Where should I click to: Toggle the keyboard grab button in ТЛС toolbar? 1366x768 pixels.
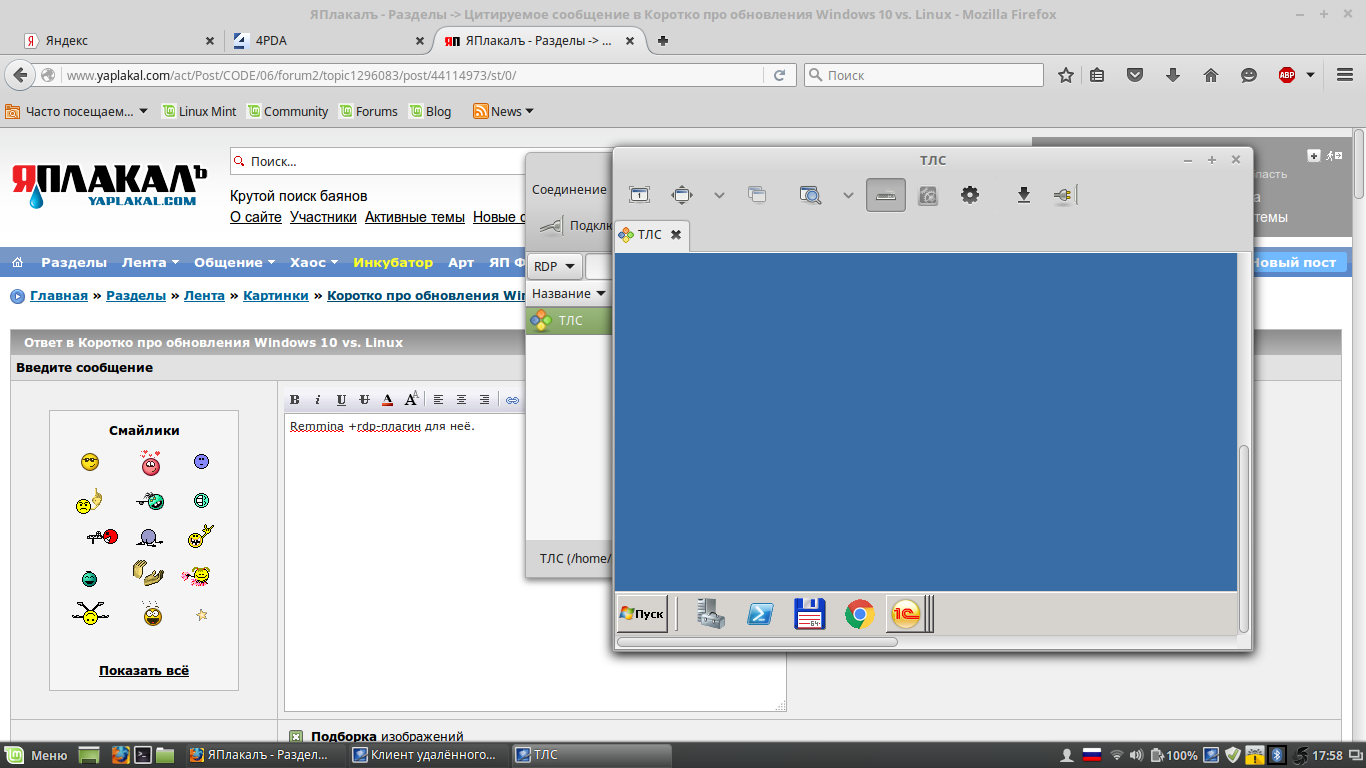pos(886,195)
